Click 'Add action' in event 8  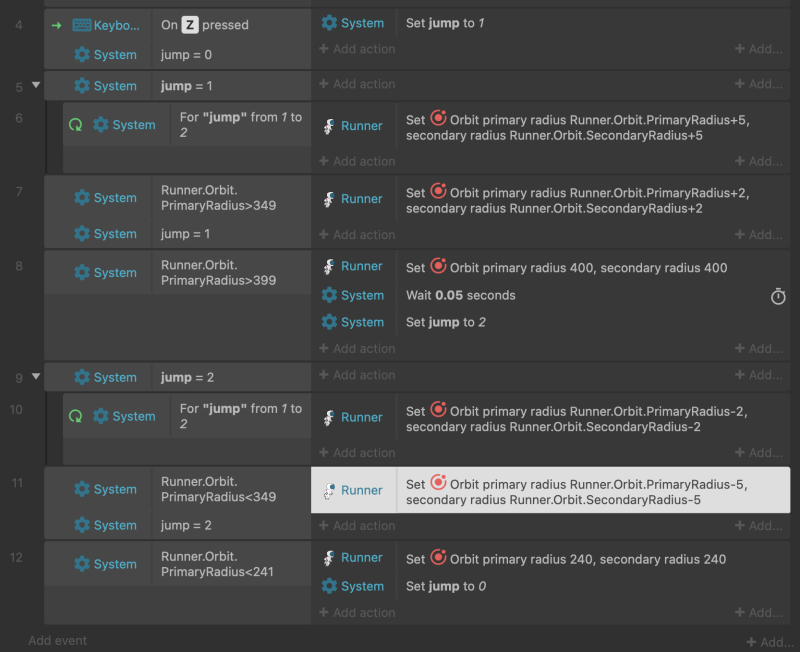coord(357,348)
